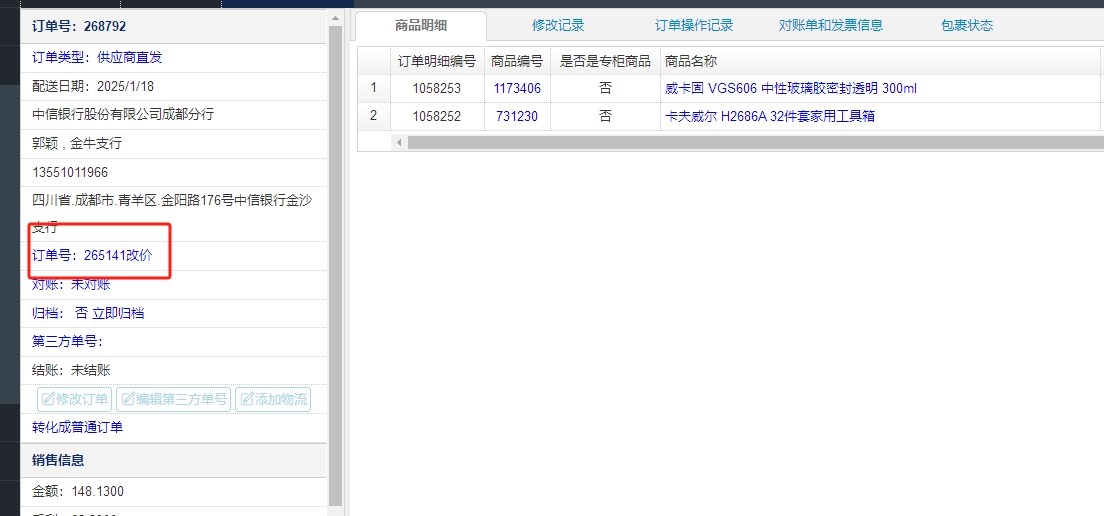Click the 是否是专柜商品 column header

coord(605,61)
